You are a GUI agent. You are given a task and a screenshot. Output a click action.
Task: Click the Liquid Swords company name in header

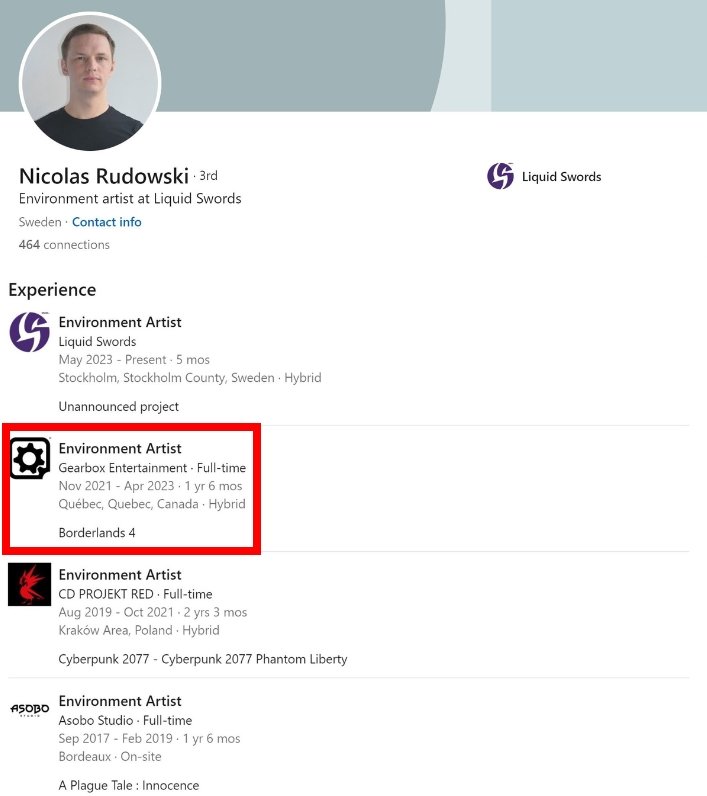click(x=561, y=177)
